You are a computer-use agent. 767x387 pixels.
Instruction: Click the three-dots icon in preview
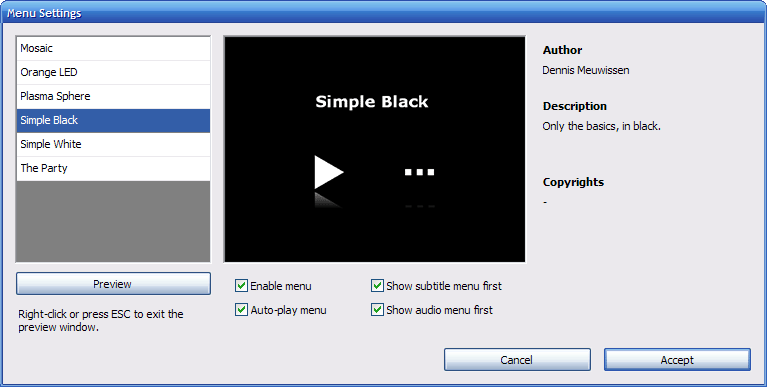tap(419, 172)
